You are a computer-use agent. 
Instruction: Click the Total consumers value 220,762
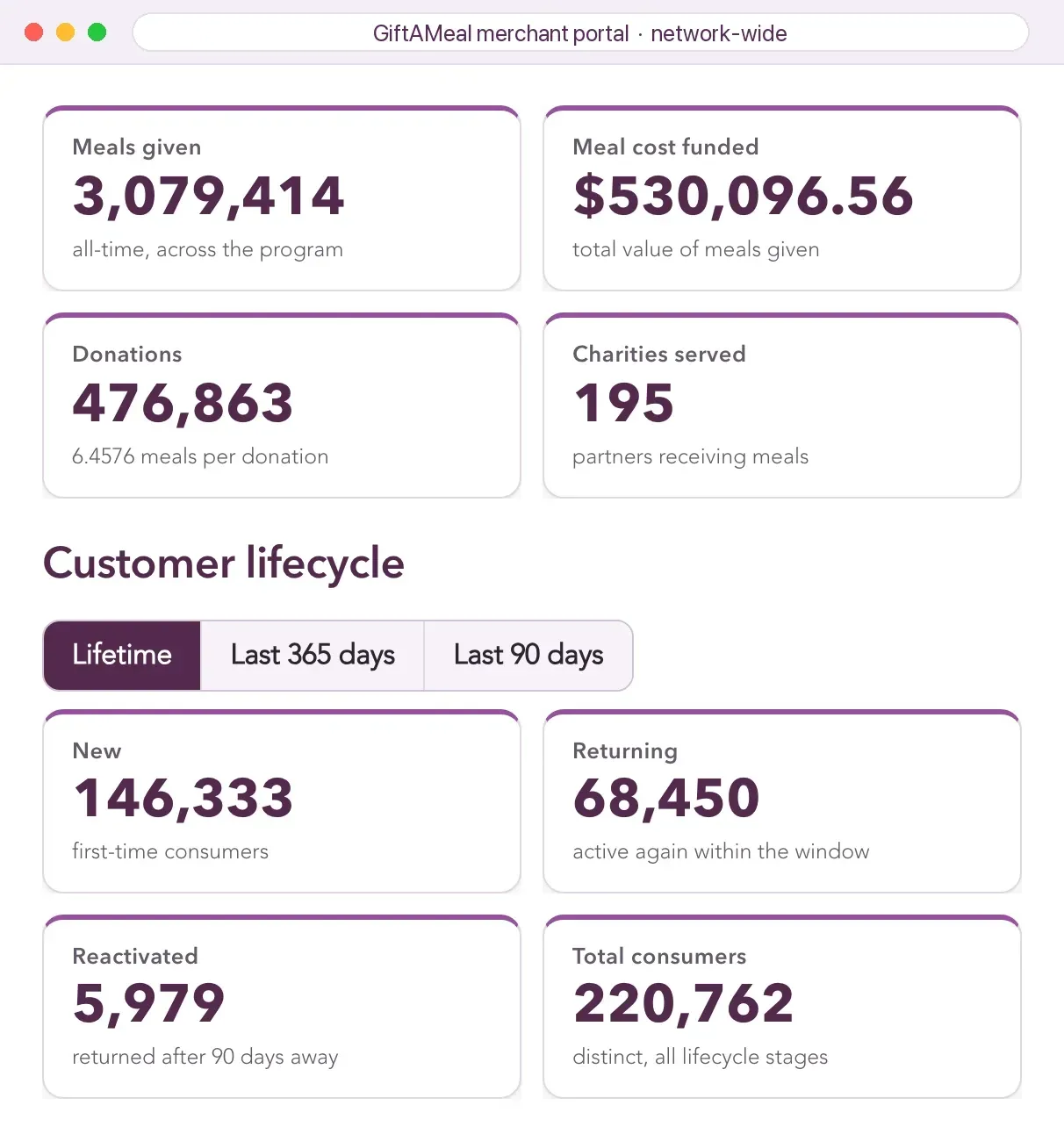[683, 1004]
